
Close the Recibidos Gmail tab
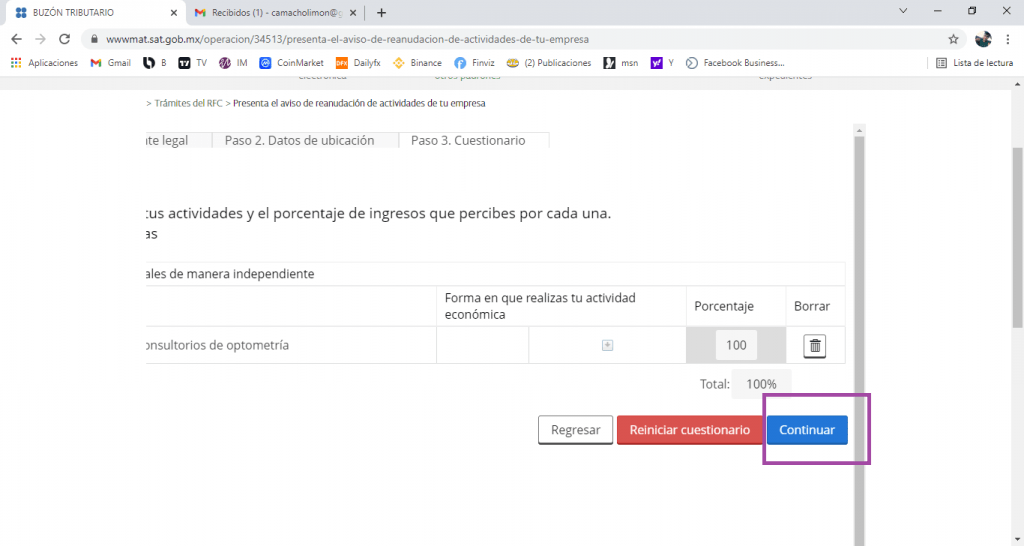(353, 12)
